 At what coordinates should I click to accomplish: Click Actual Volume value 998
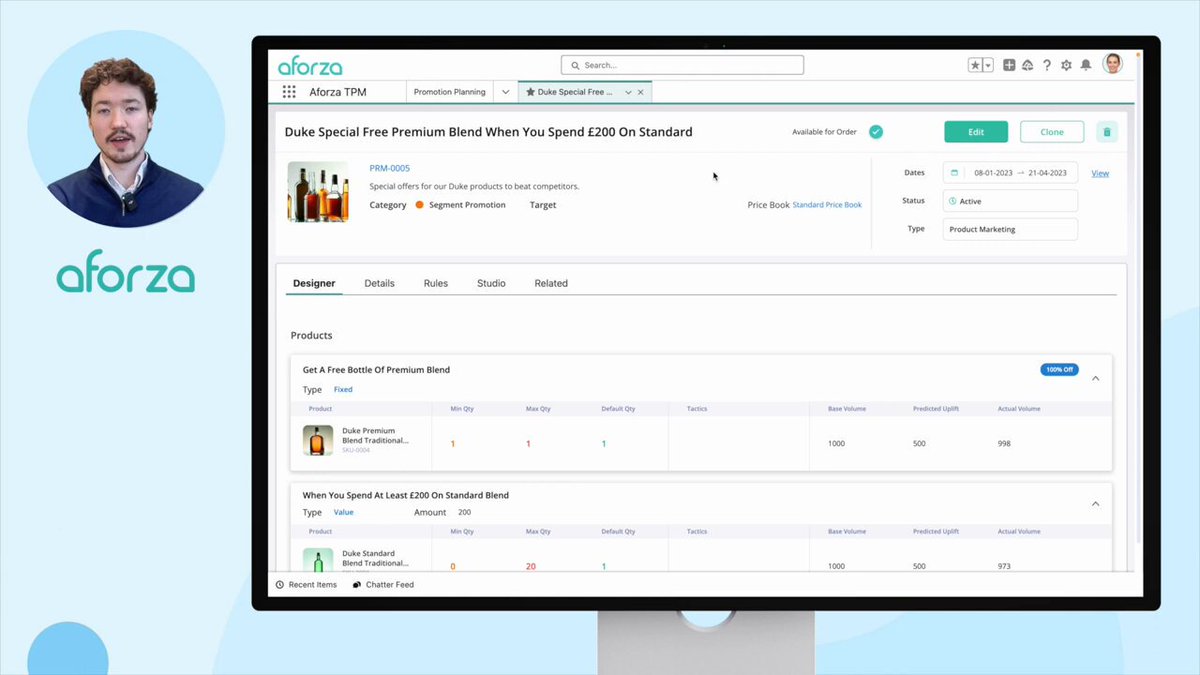click(x=1004, y=443)
